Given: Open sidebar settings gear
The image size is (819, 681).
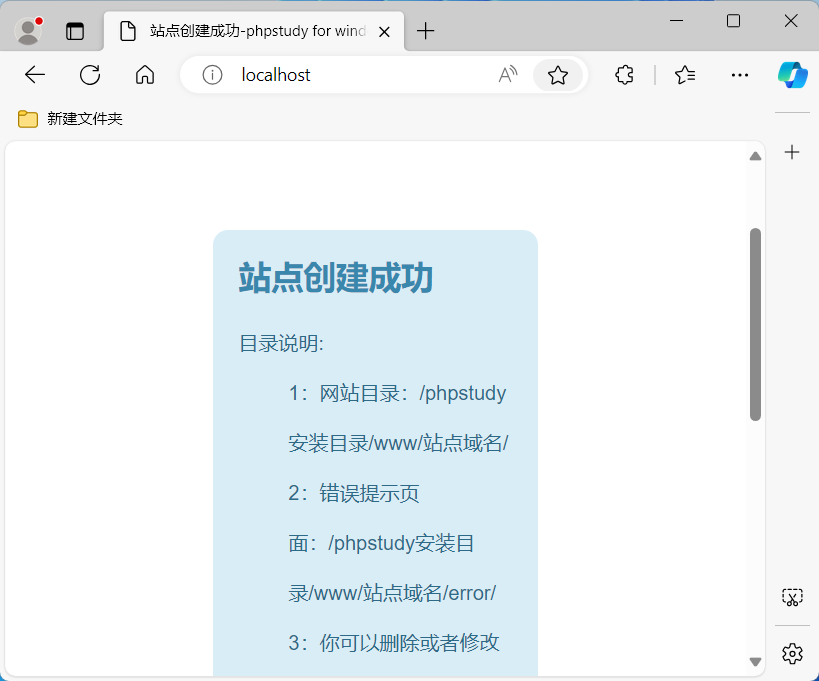Looking at the screenshot, I should (792, 653).
